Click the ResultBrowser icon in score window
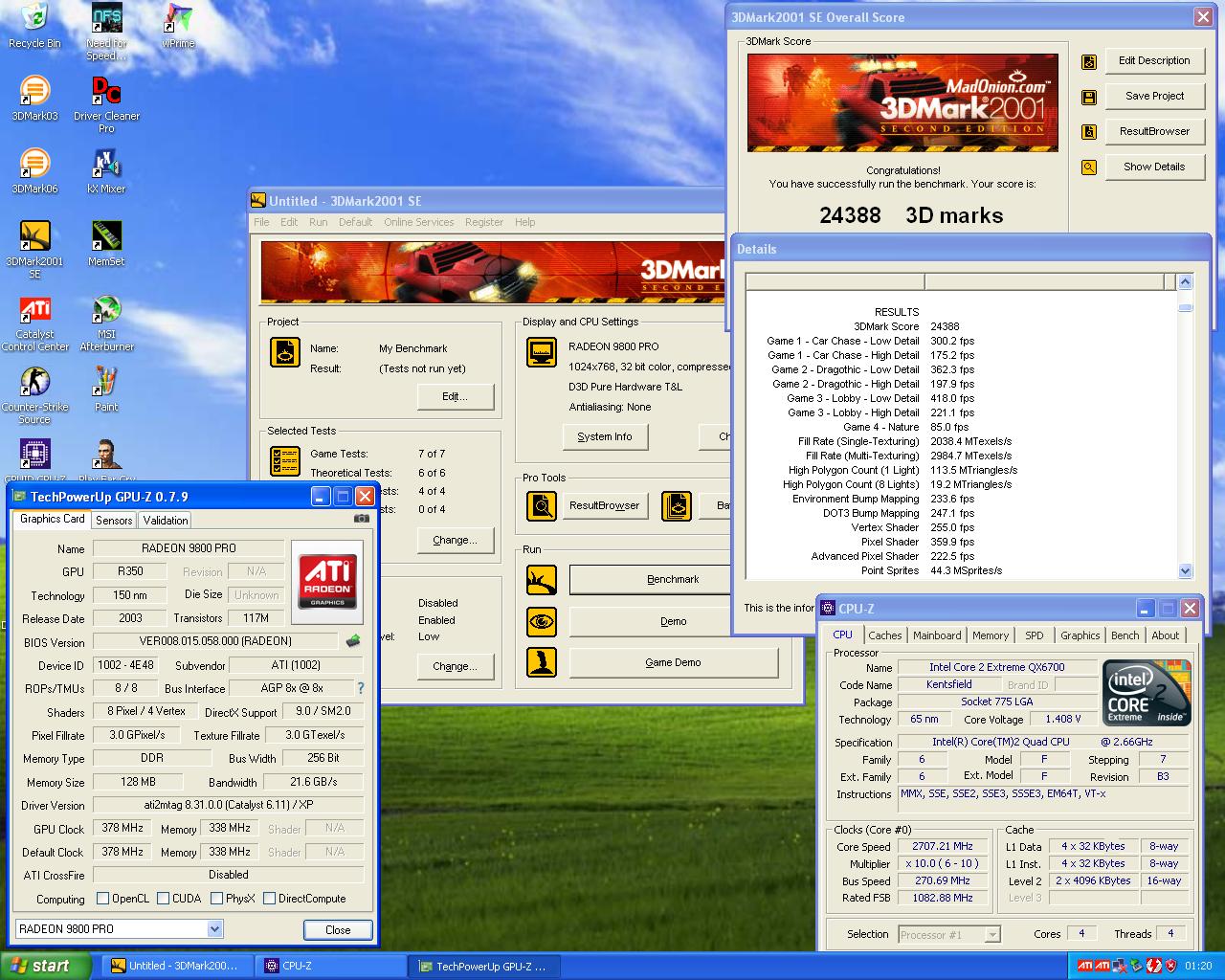The image size is (1225, 980). click(1089, 132)
